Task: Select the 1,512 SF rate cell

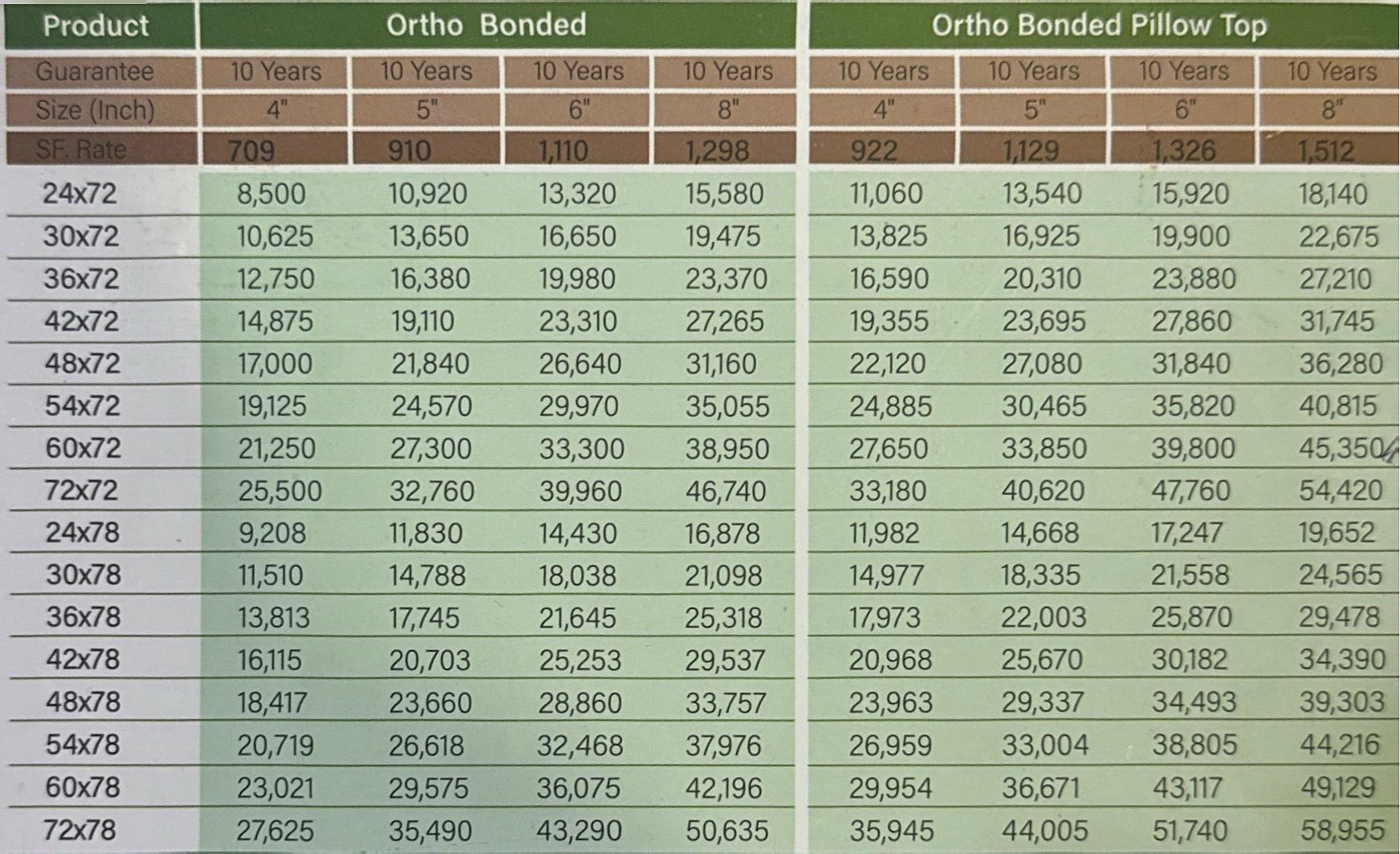Action: pyautogui.click(x=1326, y=151)
